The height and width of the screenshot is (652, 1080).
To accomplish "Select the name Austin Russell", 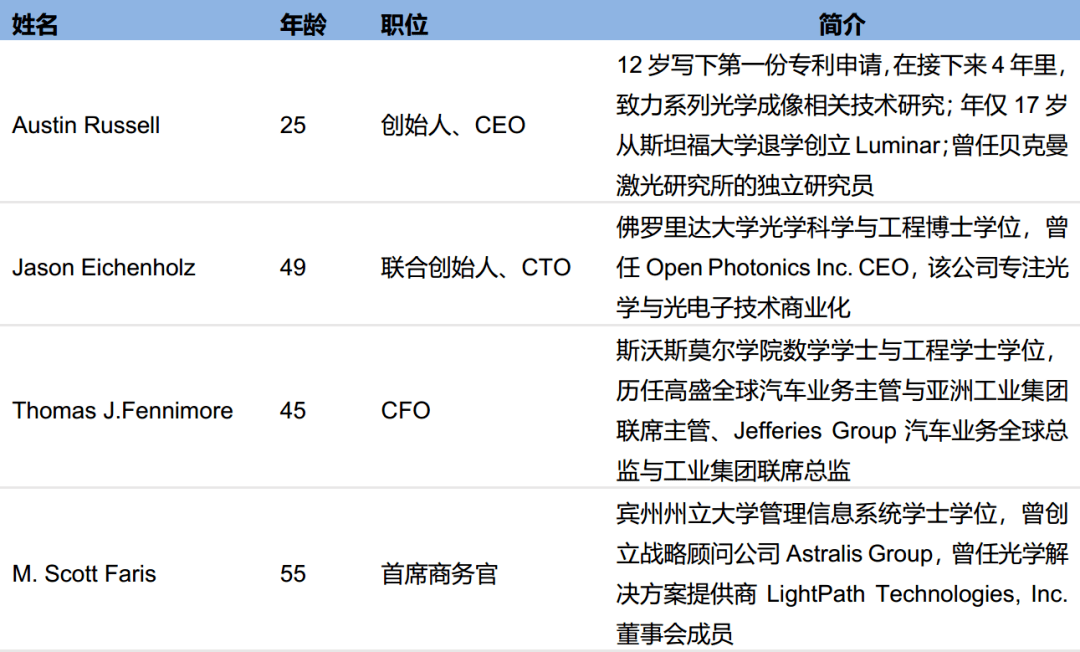I will pos(86,125).
